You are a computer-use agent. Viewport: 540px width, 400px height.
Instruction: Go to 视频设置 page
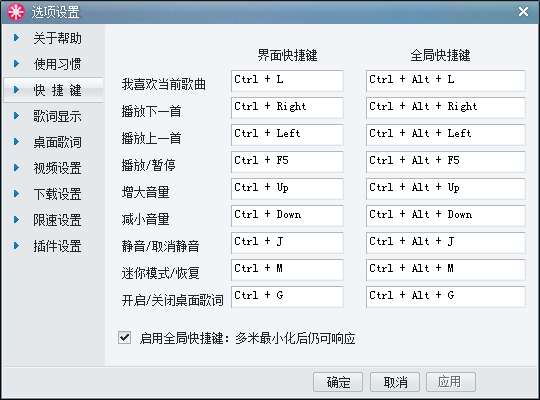pos(58,168)
